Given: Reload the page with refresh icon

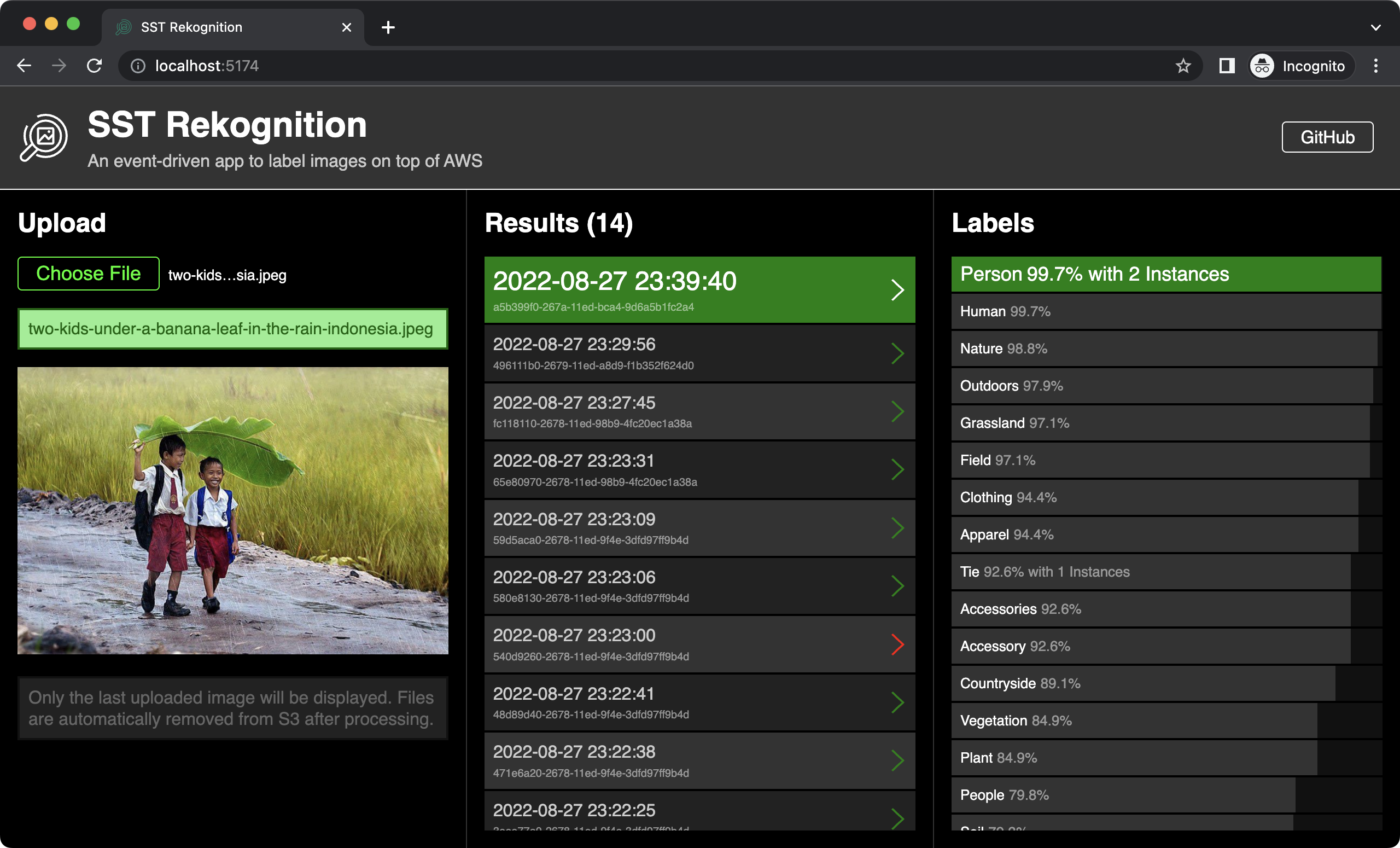Looking at the screenshot, I should pos(94,66).
